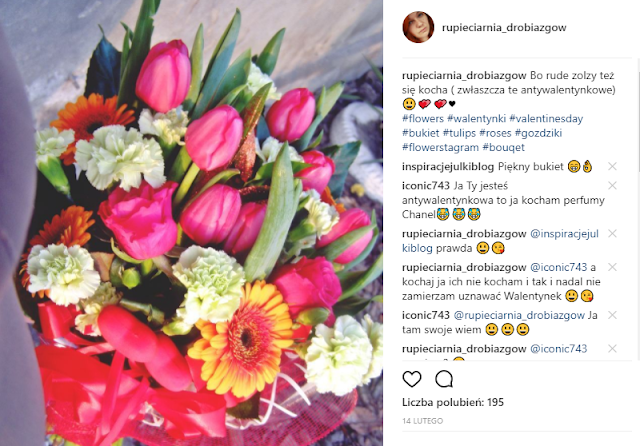
Task: Click the rupieciarnia_drobiazgow username in header
Action: pos(504,28)
